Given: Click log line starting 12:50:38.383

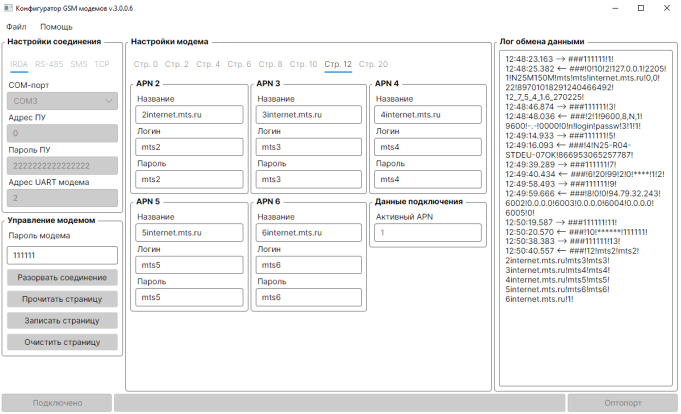Looking at the screenshot, I should (x=562, y=242).
